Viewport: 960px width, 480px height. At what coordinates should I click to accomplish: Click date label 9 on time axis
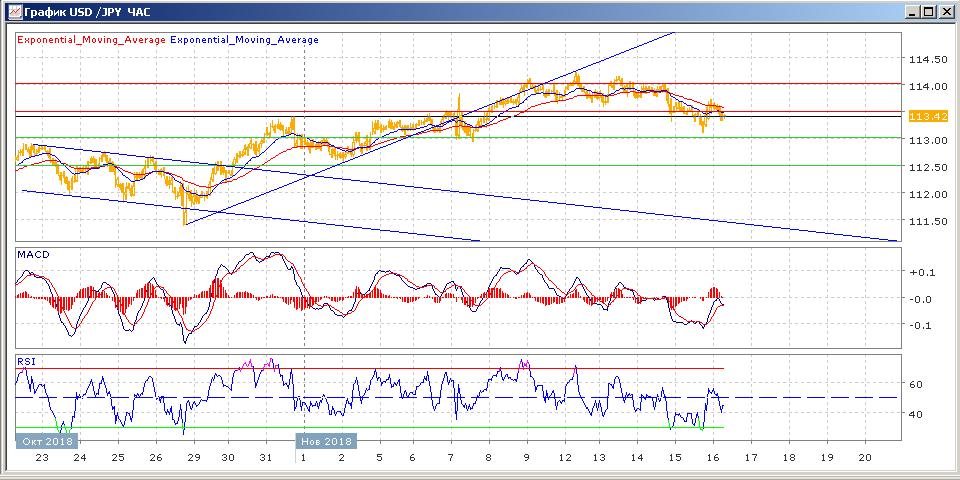click(x=526, y=458)
